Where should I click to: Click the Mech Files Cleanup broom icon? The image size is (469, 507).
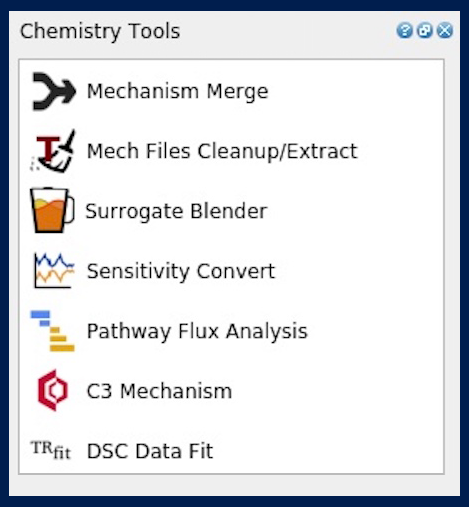(x=53, y=151)
